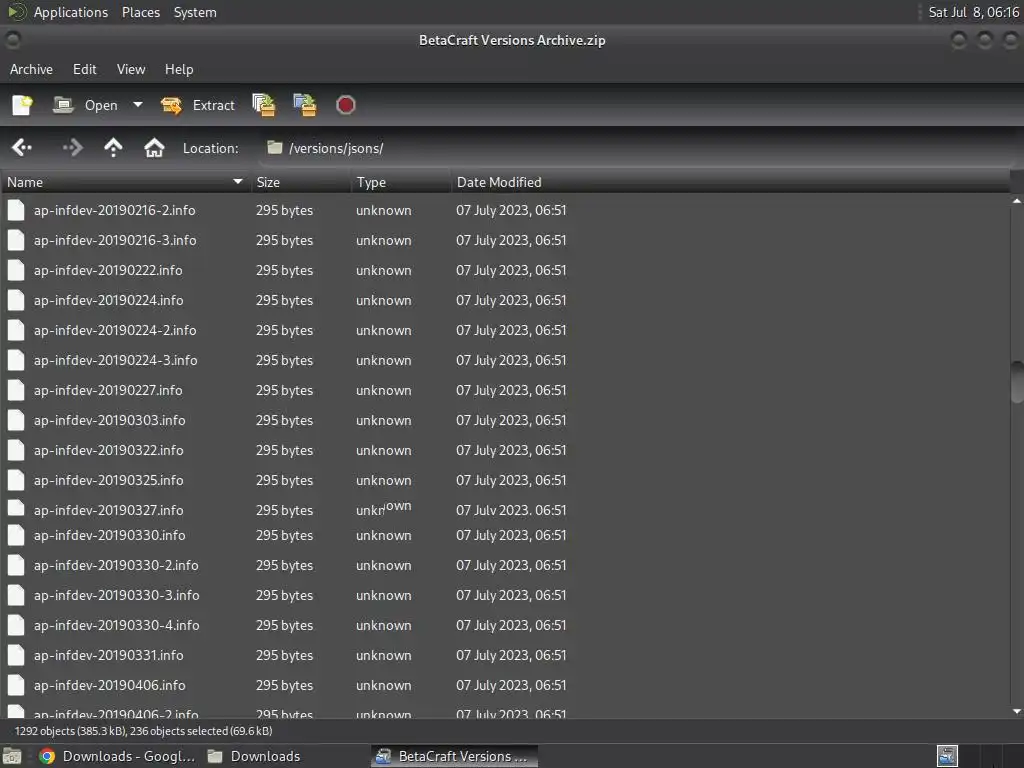Viewport: 1024px width, 768px height.
Task: Go to home location
Action: [154, 148]
